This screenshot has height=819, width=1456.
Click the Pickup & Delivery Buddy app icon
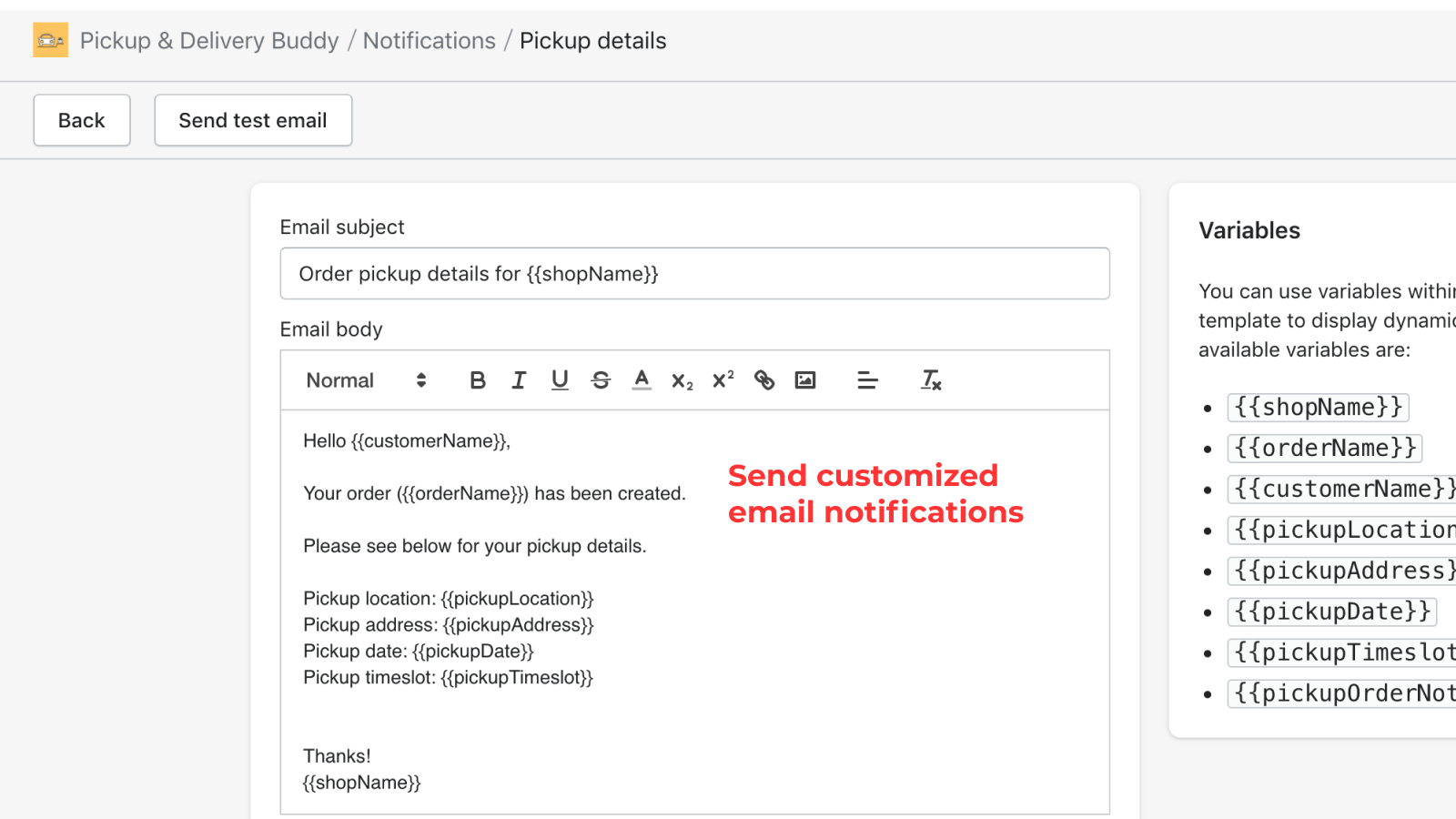51,40
